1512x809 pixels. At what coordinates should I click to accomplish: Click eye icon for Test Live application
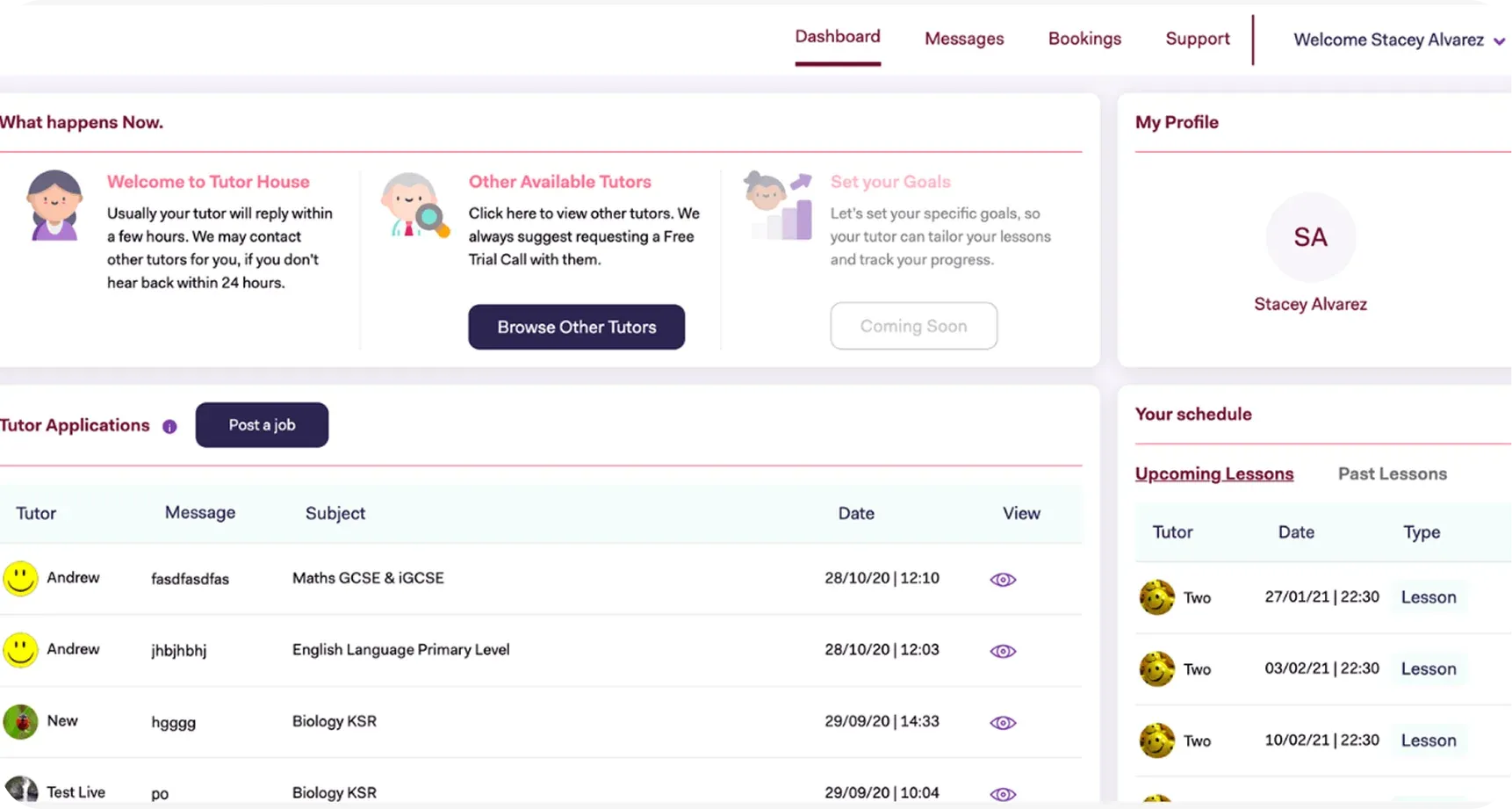[1003, 794]
